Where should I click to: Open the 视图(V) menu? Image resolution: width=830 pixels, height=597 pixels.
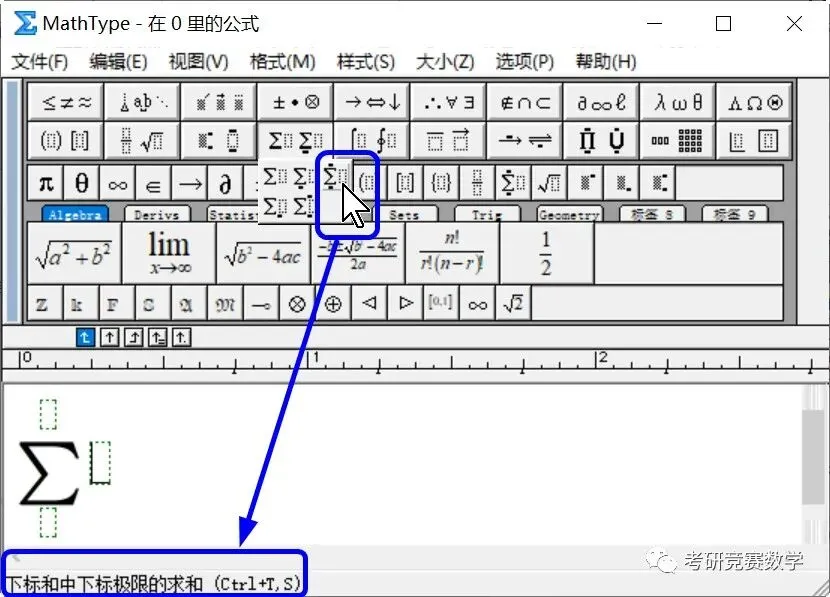click(198, 62)
